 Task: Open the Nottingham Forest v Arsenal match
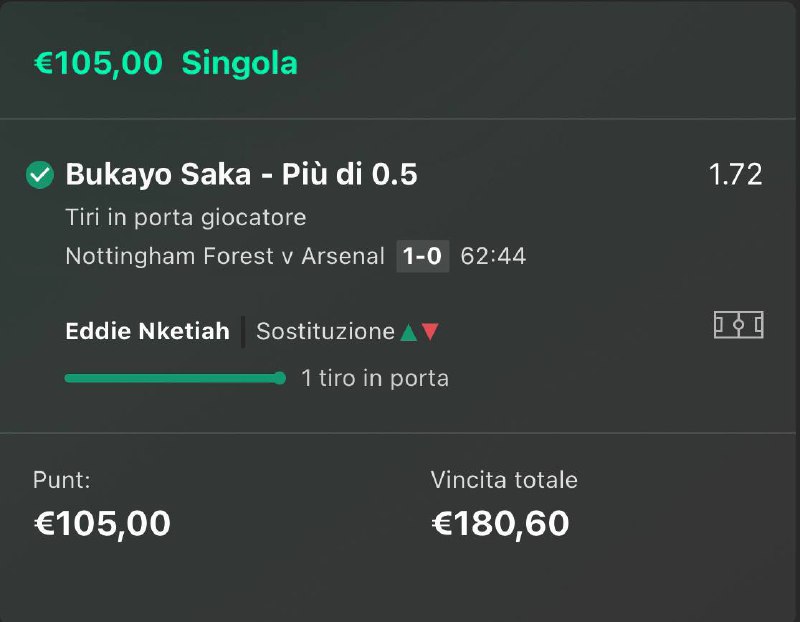(225, 256)
